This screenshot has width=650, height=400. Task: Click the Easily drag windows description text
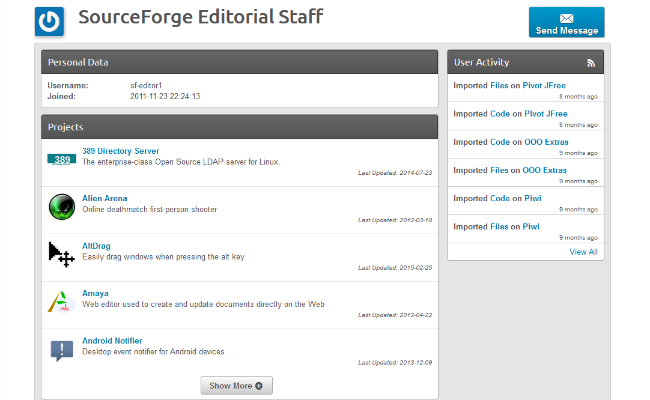pyautogui.click(x=163, y=257)
